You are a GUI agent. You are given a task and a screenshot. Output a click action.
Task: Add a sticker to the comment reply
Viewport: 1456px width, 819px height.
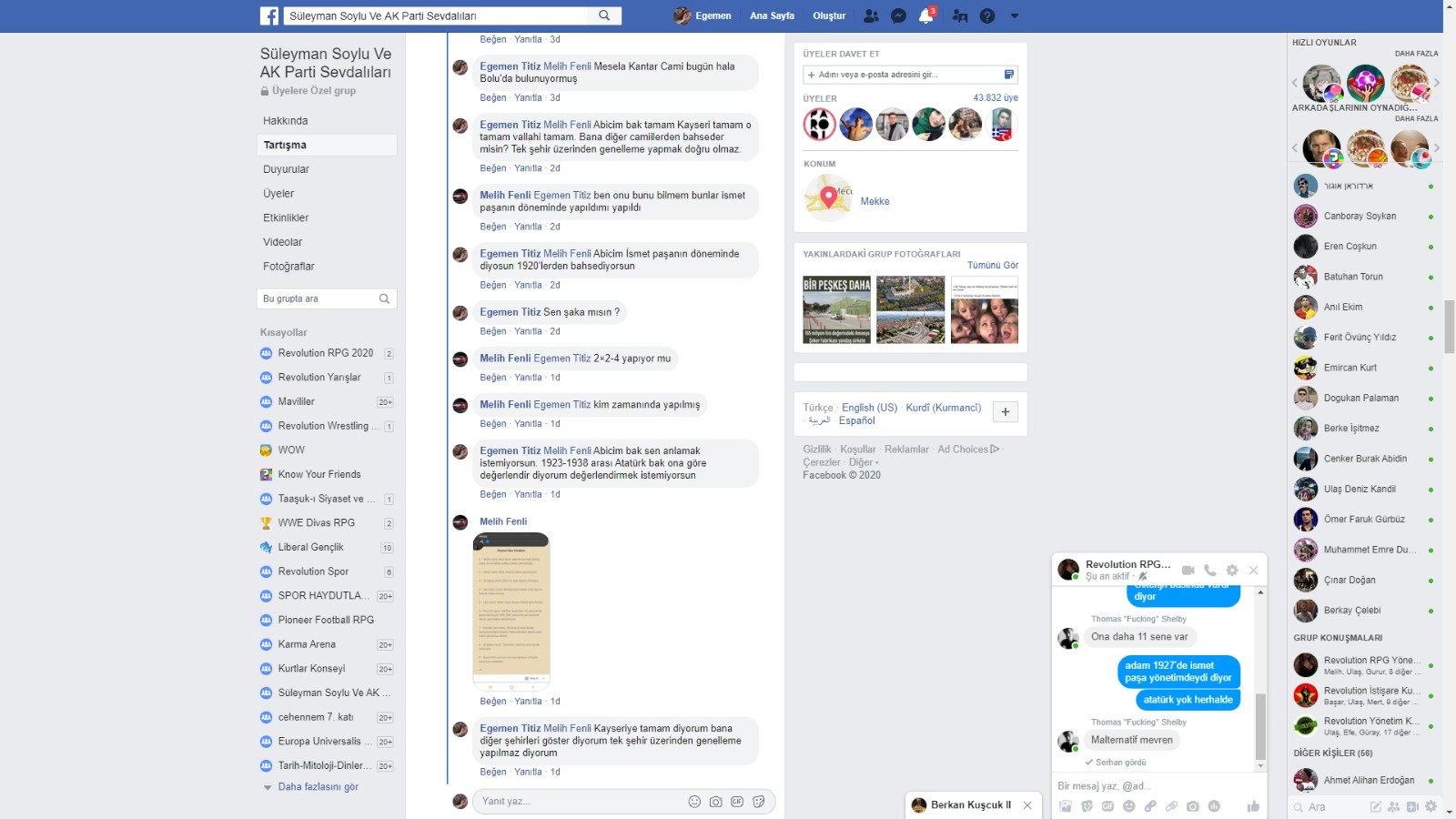pyautogui.click(x=759, y=802)
